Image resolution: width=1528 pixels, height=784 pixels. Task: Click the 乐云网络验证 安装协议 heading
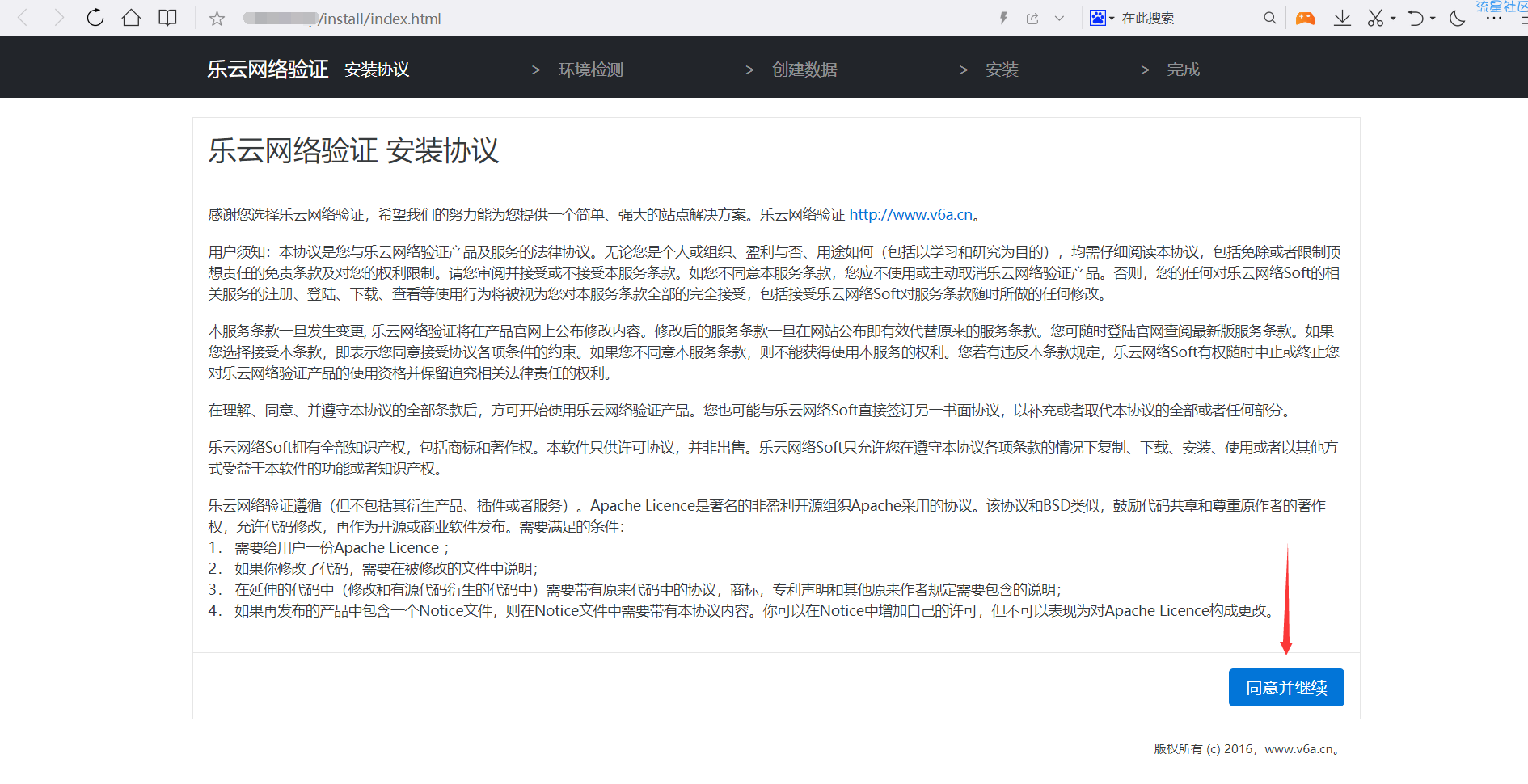(x=353, y=151)
